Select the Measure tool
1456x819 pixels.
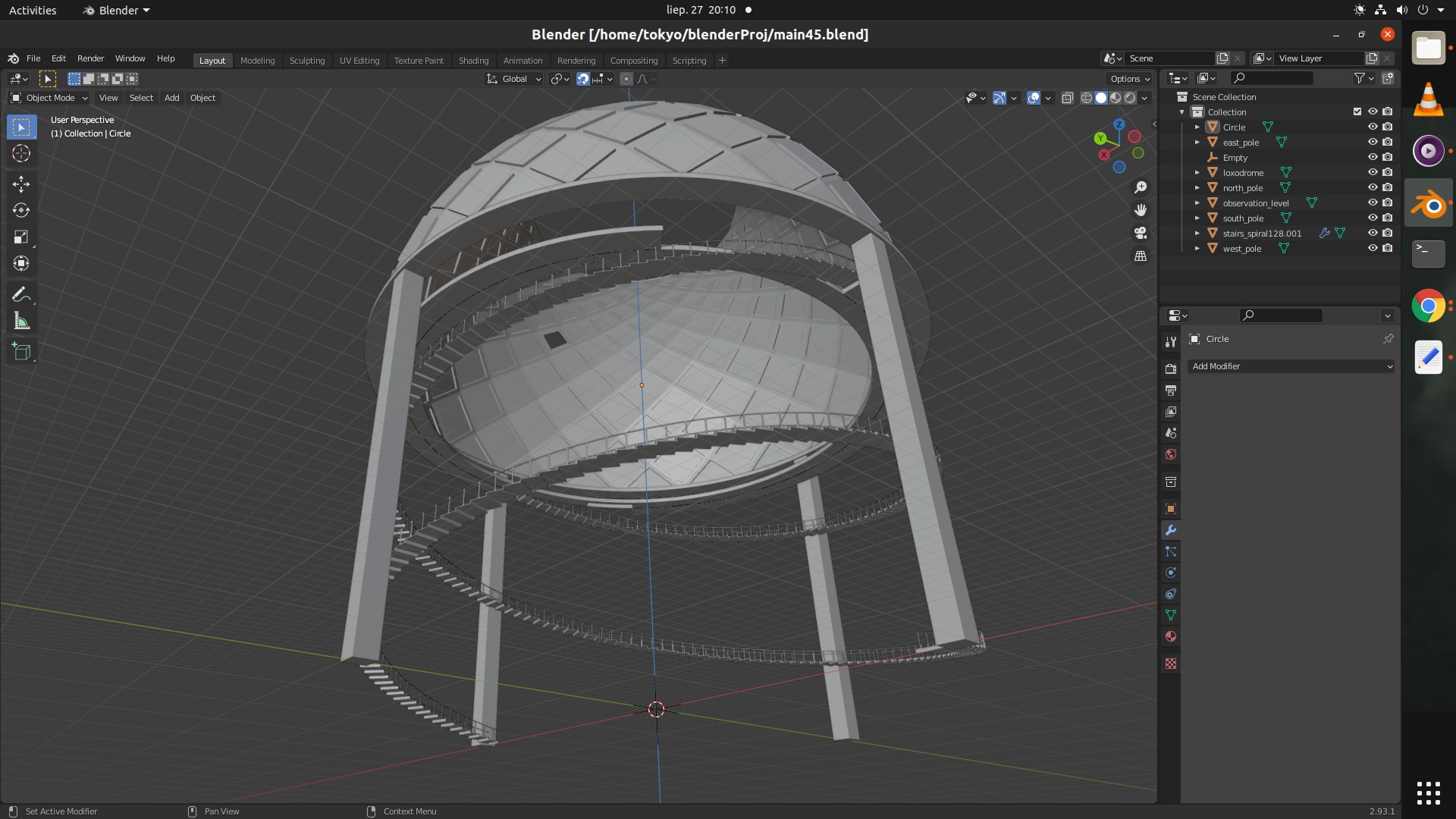21,322
